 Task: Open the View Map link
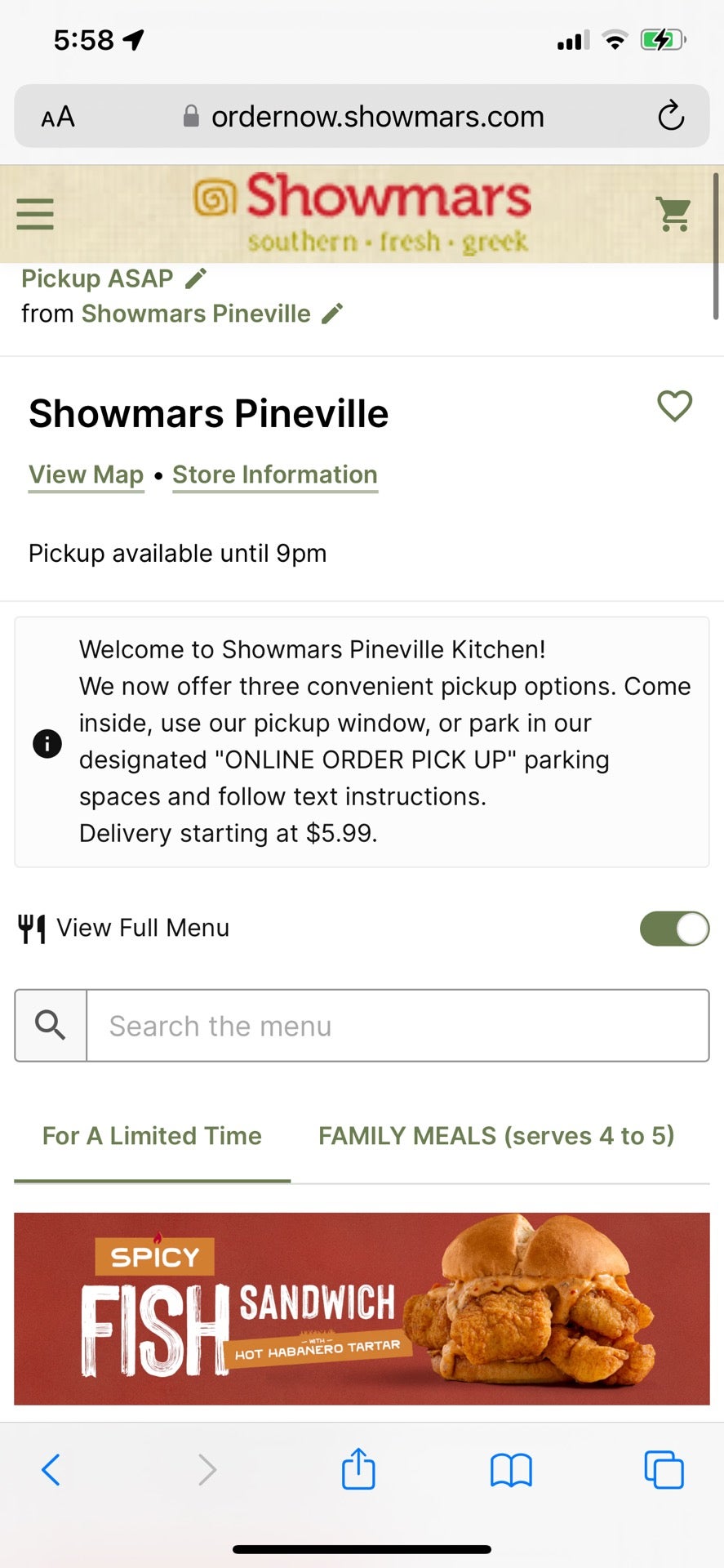point(87,474)
